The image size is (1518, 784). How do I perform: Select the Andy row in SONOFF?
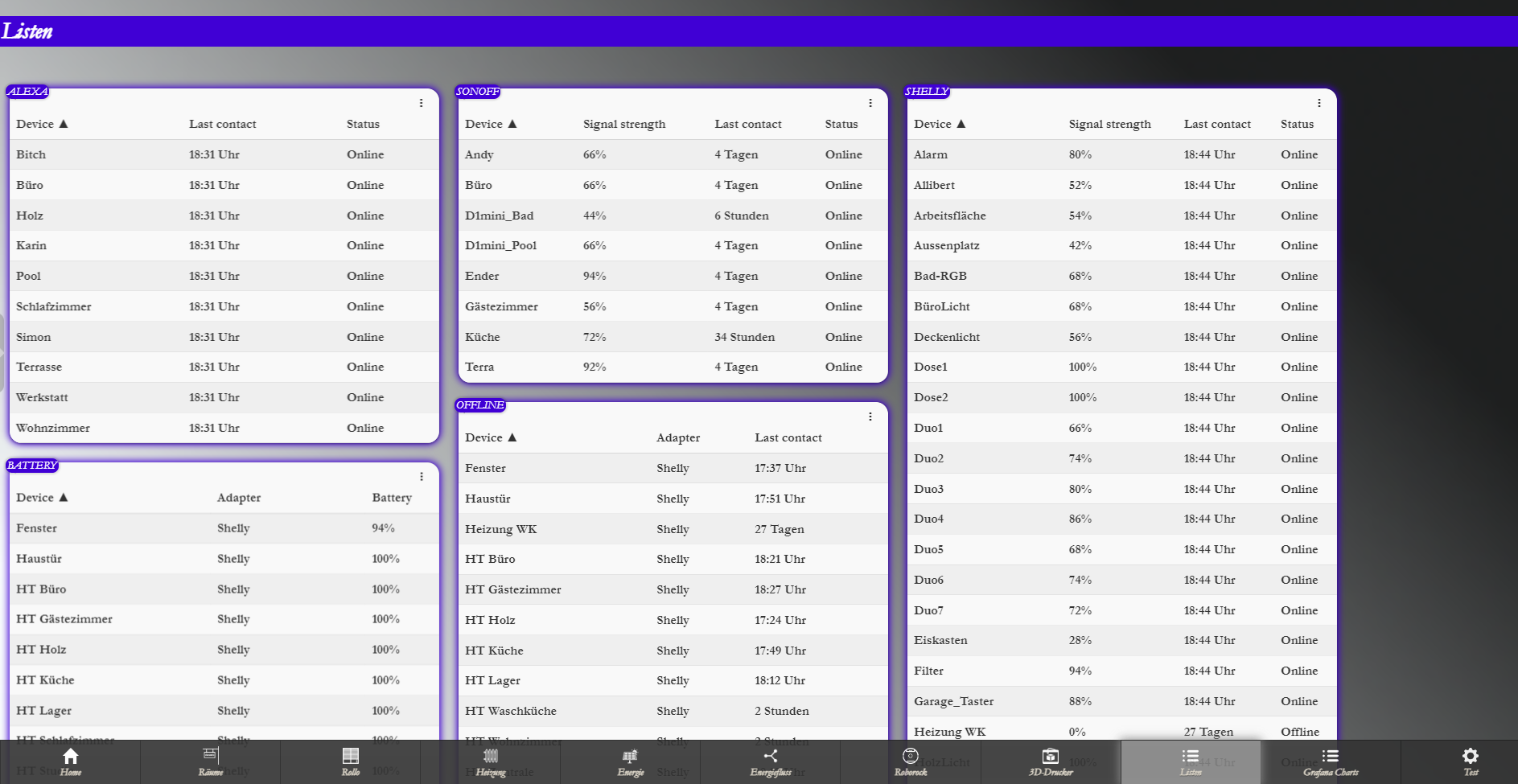[673, 154]
